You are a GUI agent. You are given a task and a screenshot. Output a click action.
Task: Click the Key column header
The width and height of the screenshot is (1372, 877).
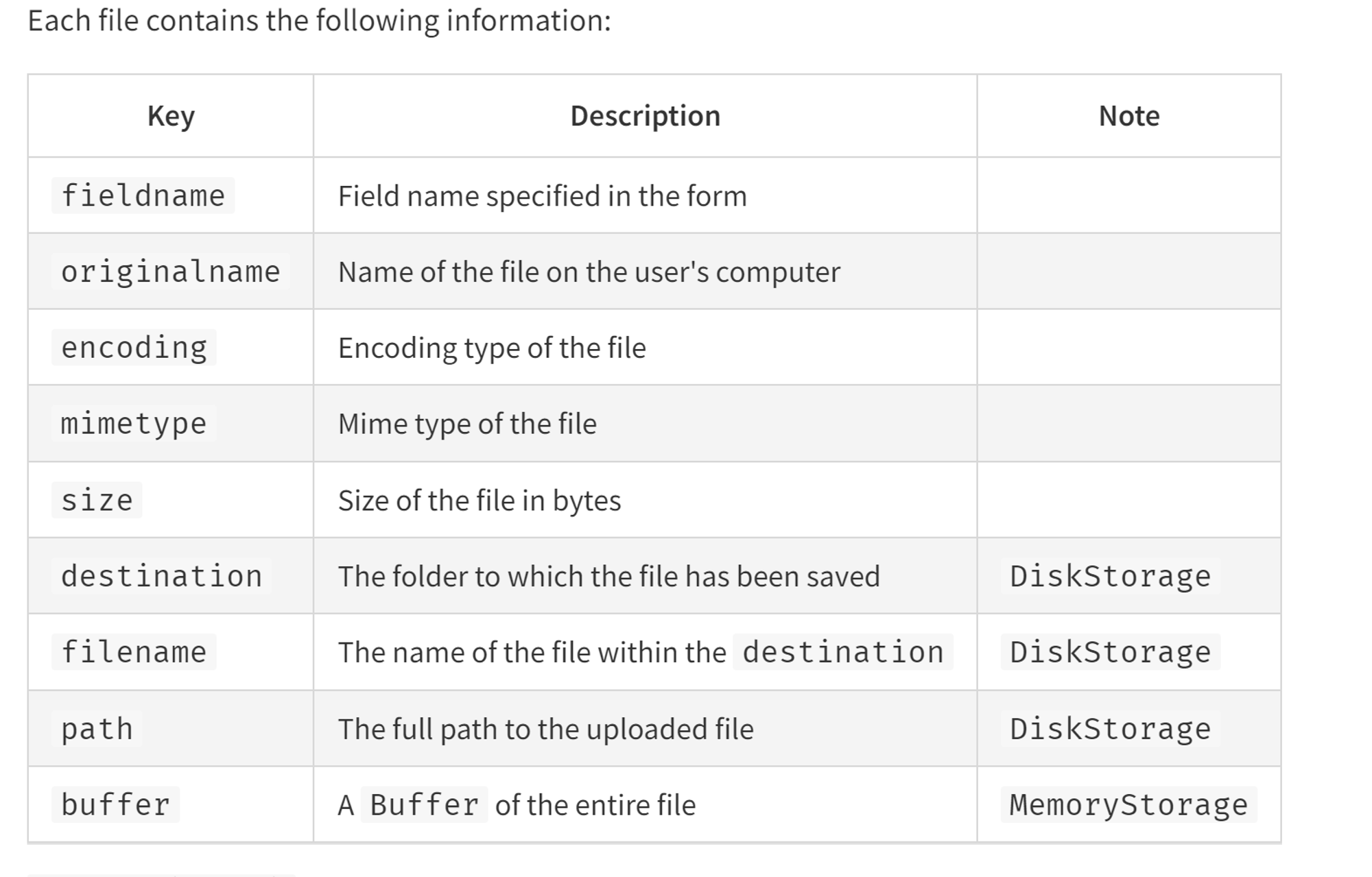point(171,116)
